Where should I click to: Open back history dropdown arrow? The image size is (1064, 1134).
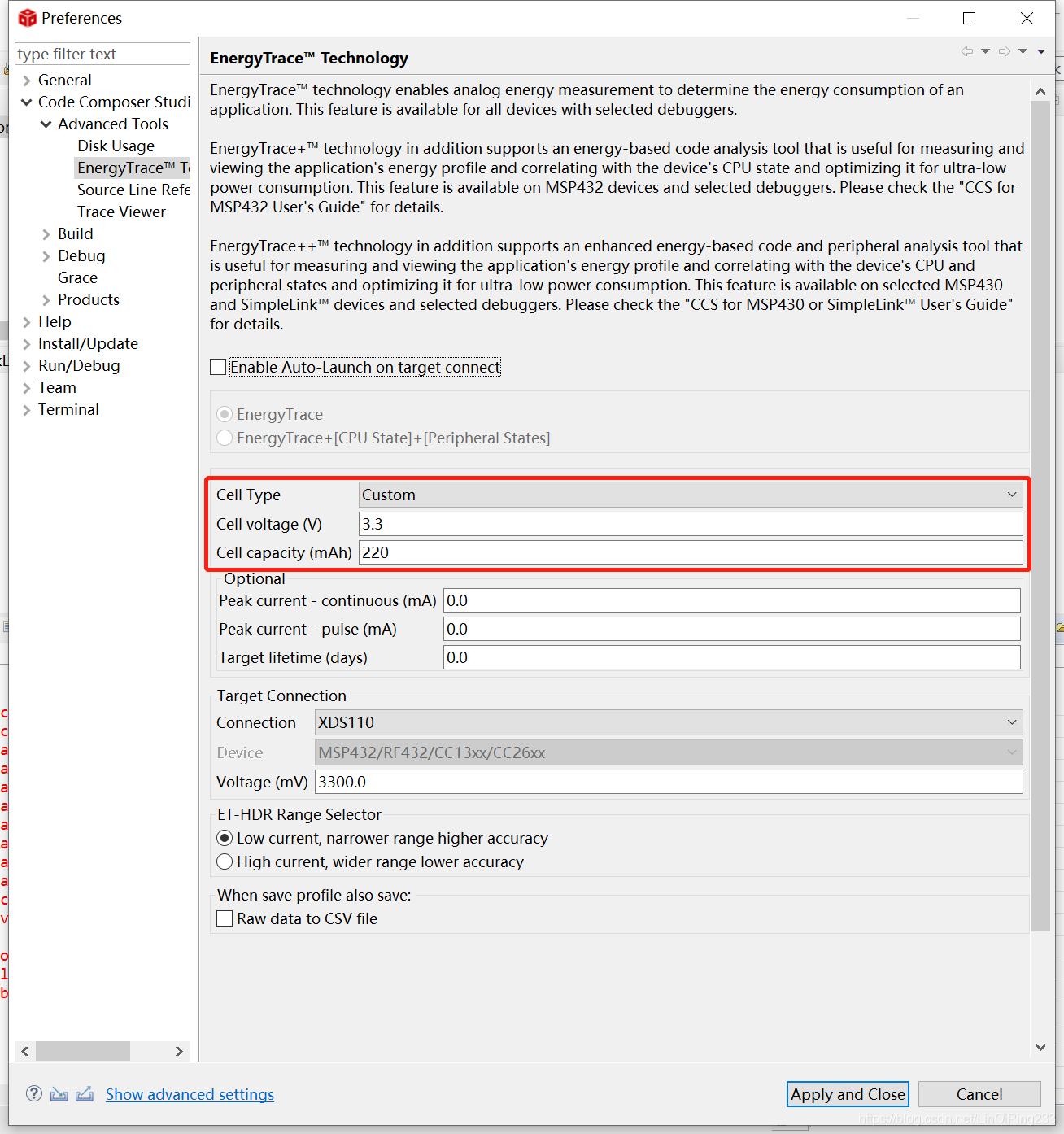coord(985,51)
